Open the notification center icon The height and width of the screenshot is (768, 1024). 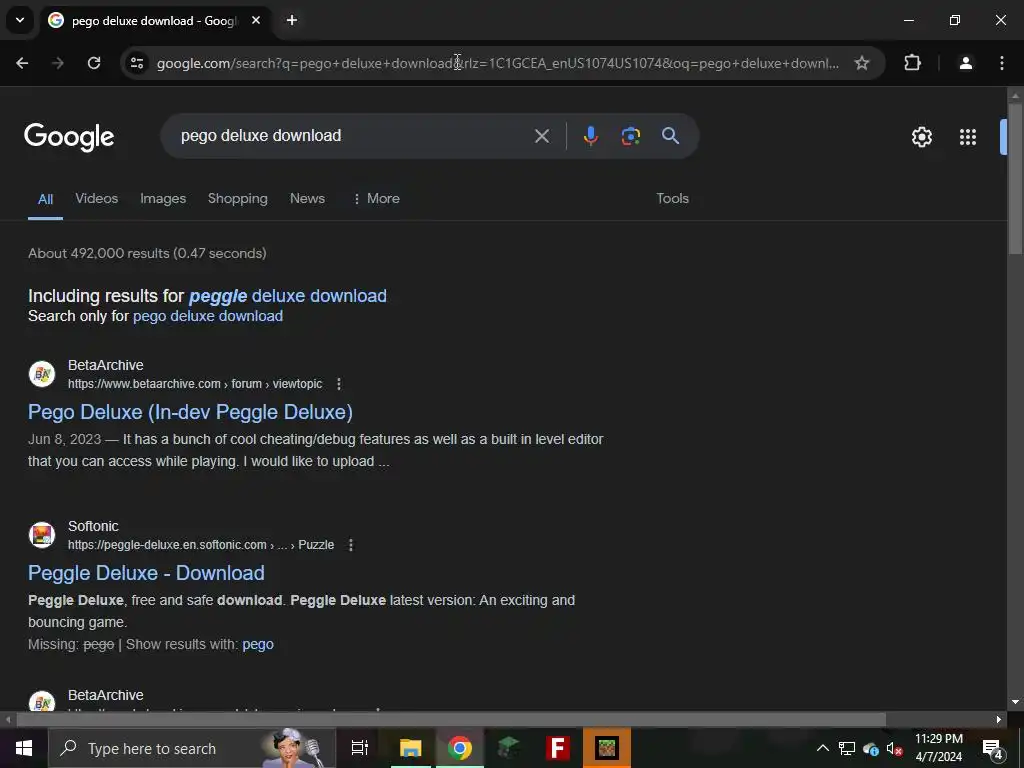coord(993,749)
